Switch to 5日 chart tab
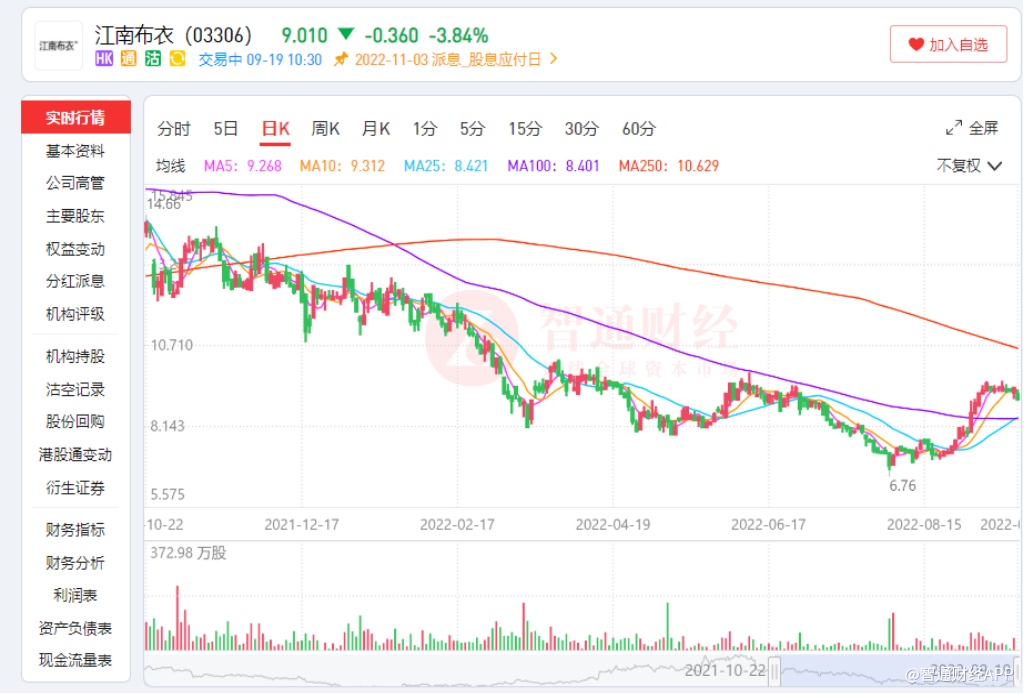1024x694 pixels. [x=225, y=129]
